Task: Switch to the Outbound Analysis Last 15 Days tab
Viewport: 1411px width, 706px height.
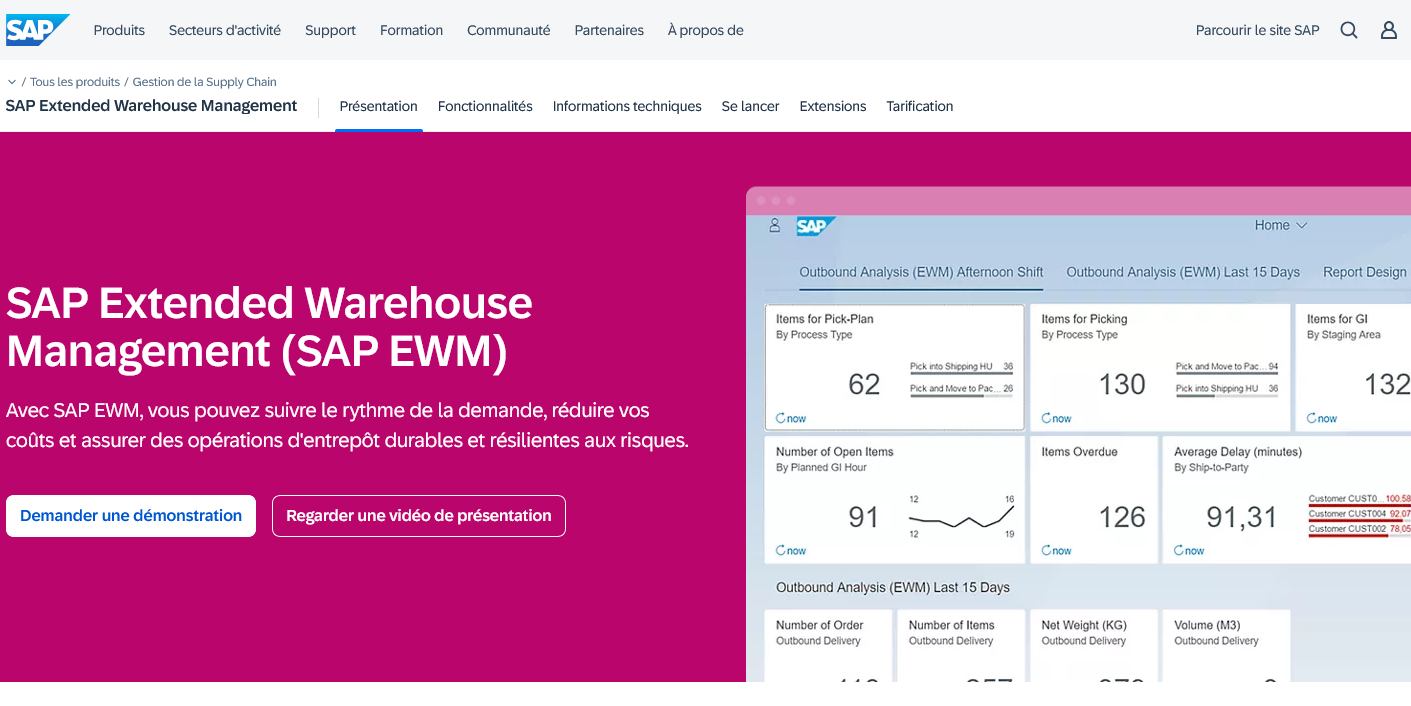Action: pos(1183,272)
